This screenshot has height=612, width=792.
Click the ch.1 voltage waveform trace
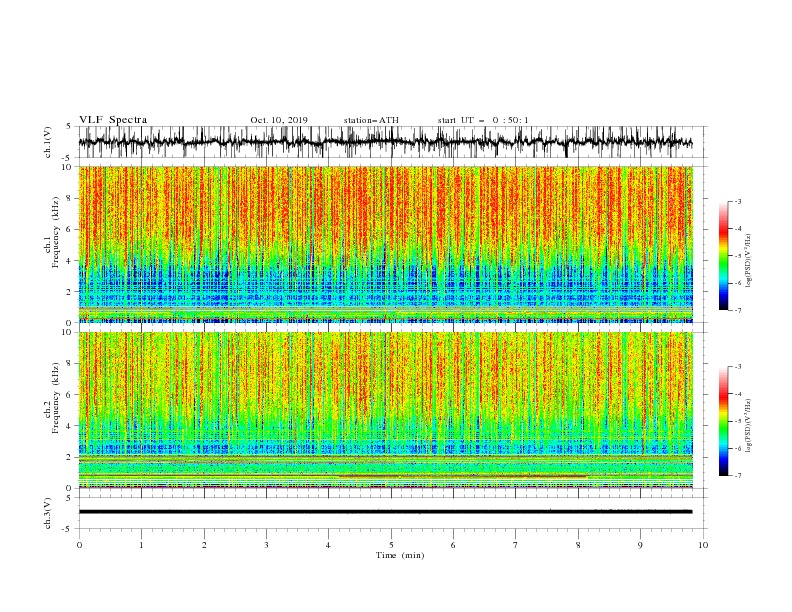(385, 142)
